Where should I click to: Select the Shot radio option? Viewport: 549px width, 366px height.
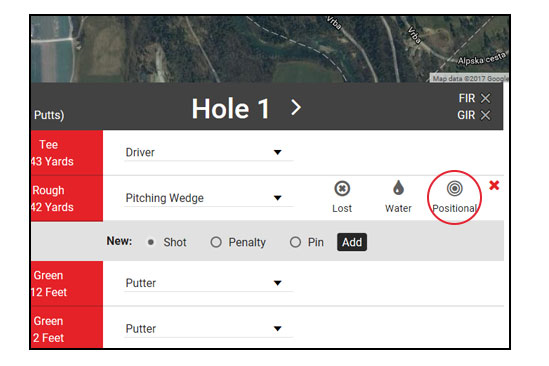pyautogui.click(x=151, y=242)
